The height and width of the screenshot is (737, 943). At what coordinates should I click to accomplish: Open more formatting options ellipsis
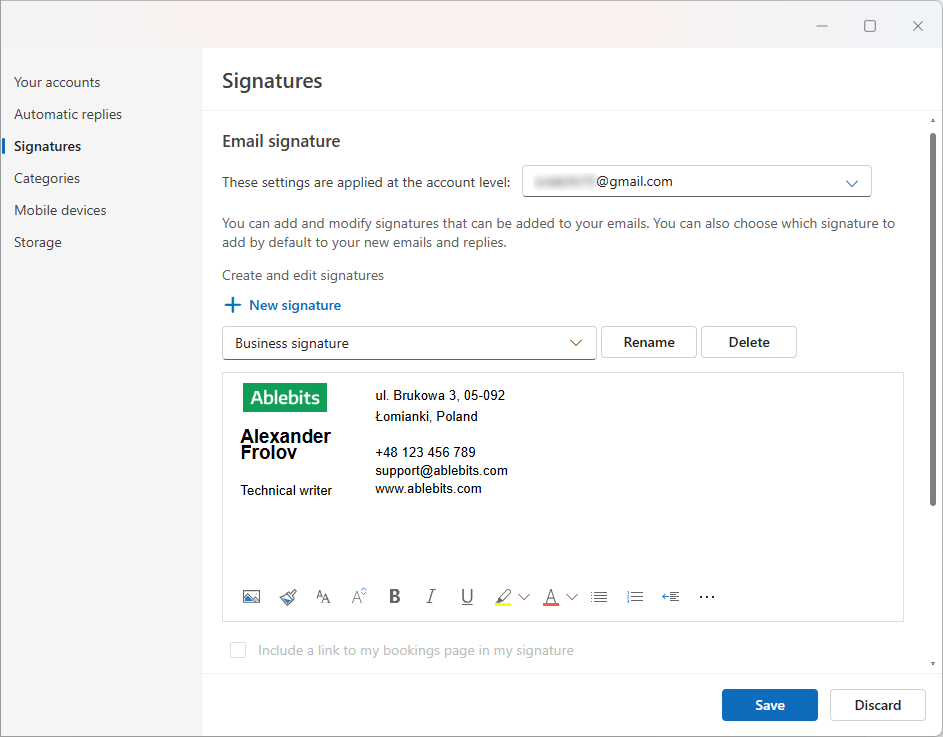707,597
